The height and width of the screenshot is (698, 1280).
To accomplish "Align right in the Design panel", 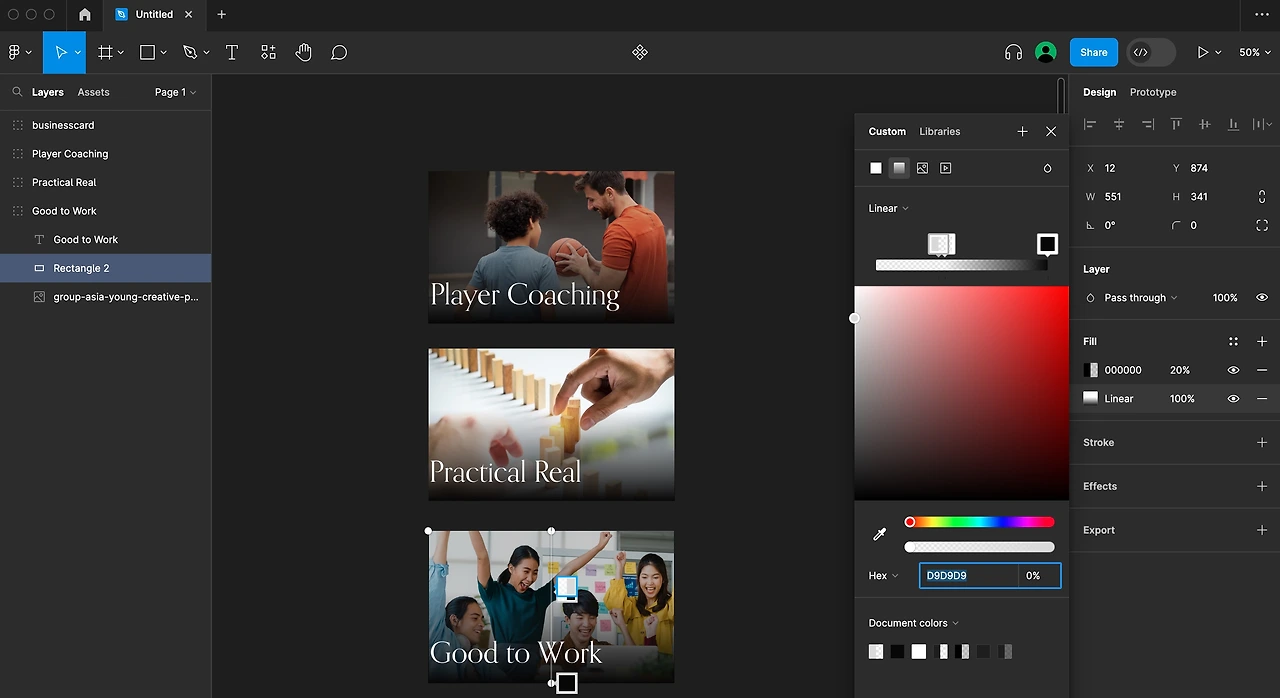I will (1148, 124).
